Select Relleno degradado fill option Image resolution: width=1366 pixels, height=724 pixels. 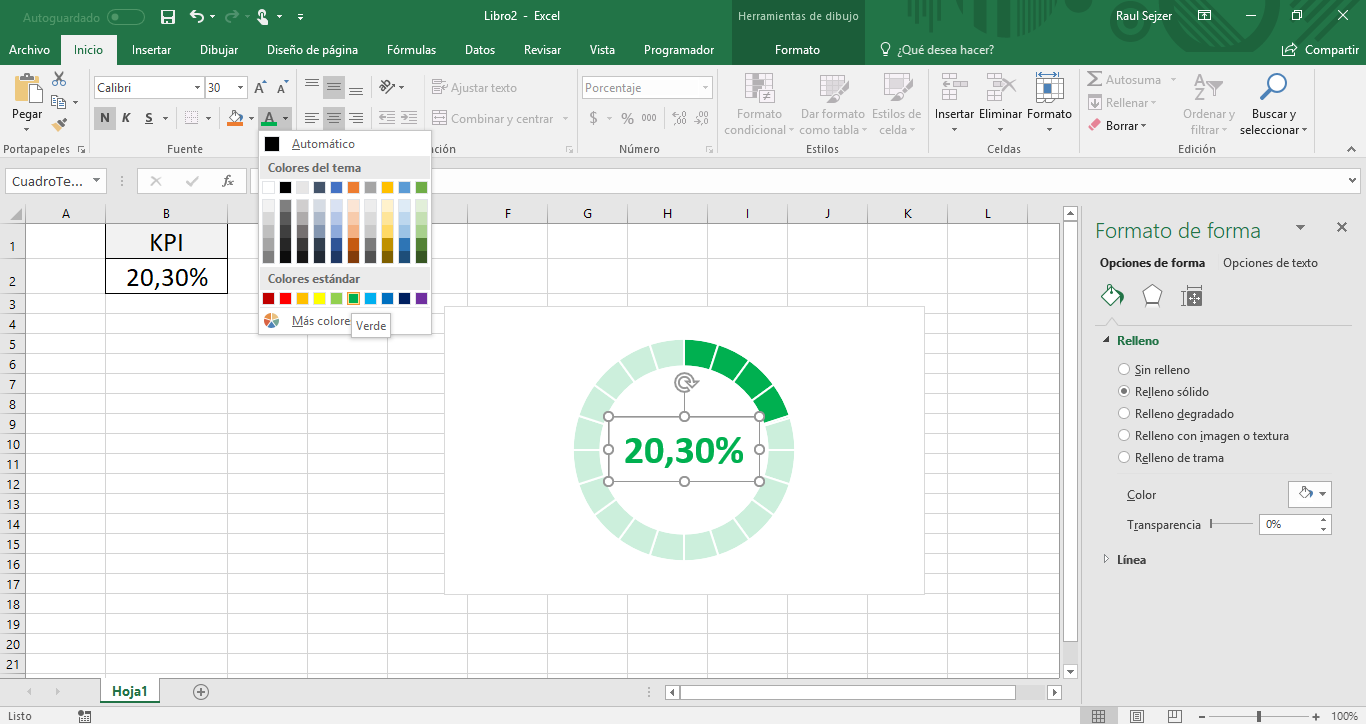(1123, 413)
